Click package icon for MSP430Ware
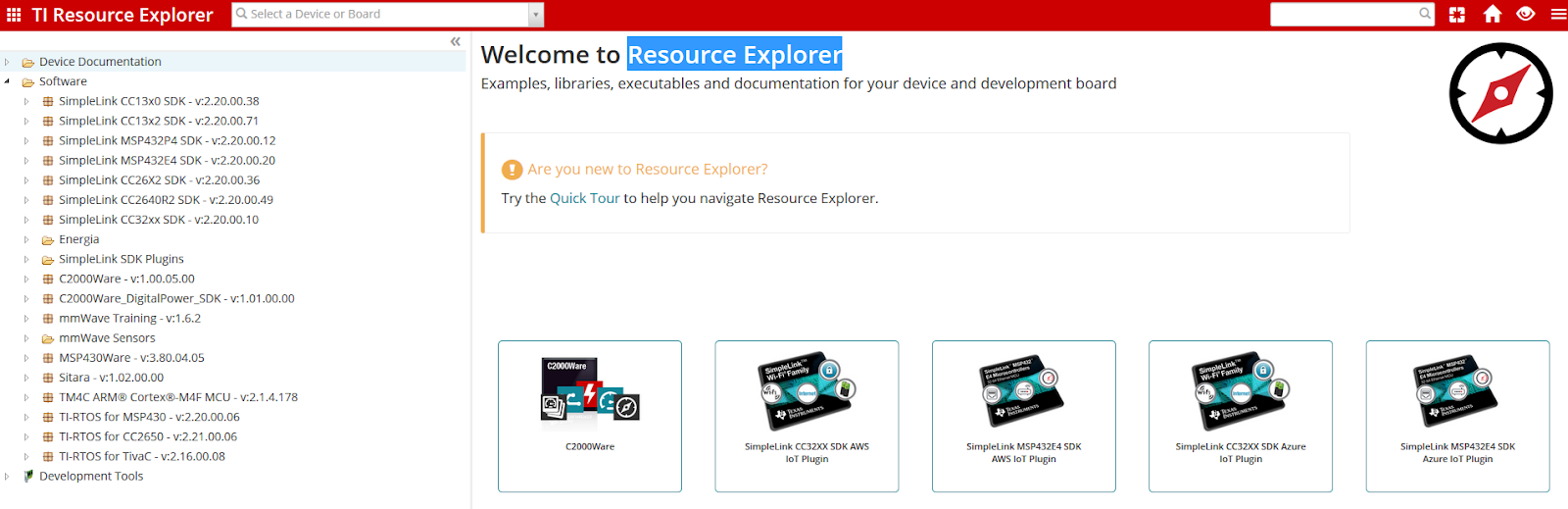 pos(48,358)
